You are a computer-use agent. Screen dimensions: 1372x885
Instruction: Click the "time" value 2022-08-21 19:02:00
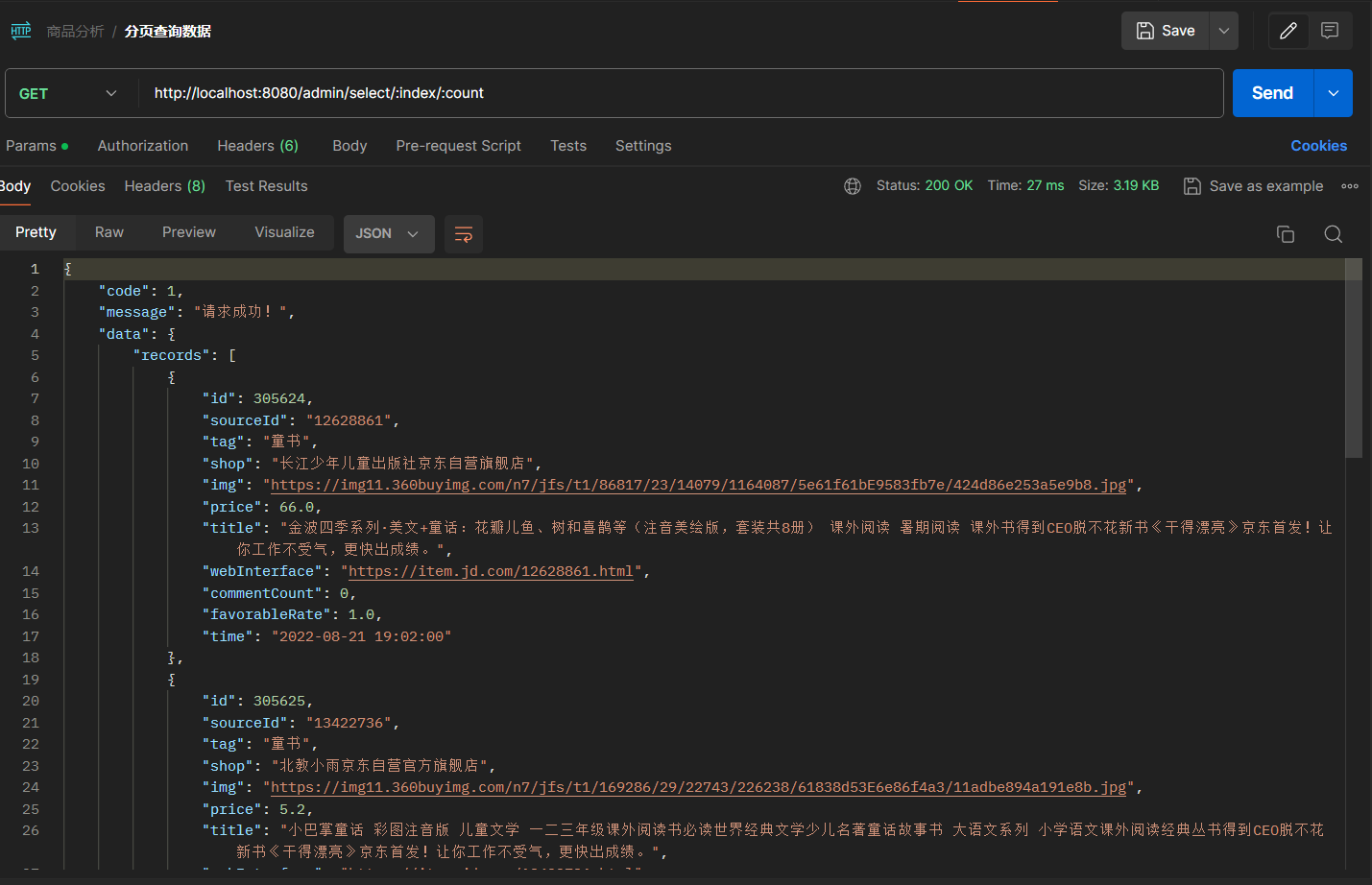[x=361, y=636]
